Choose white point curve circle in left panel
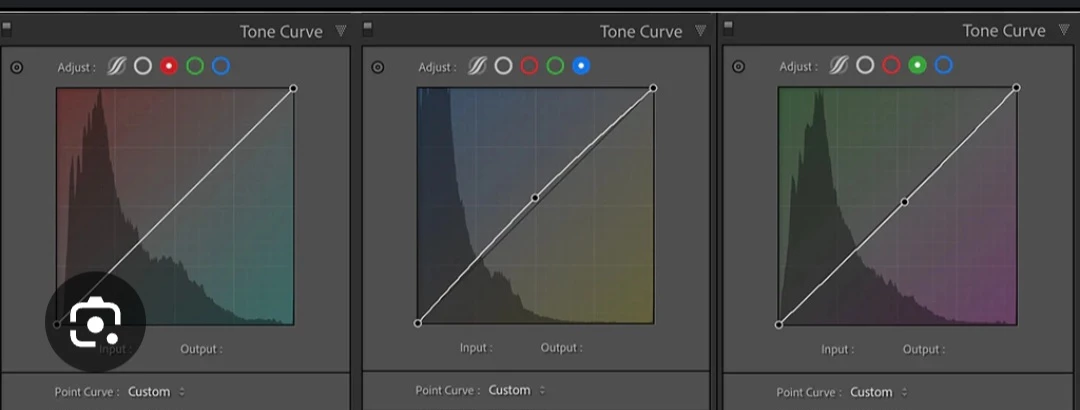This screenshot has width=1080, height=410. pyautogui.click(x=143, y=66)
